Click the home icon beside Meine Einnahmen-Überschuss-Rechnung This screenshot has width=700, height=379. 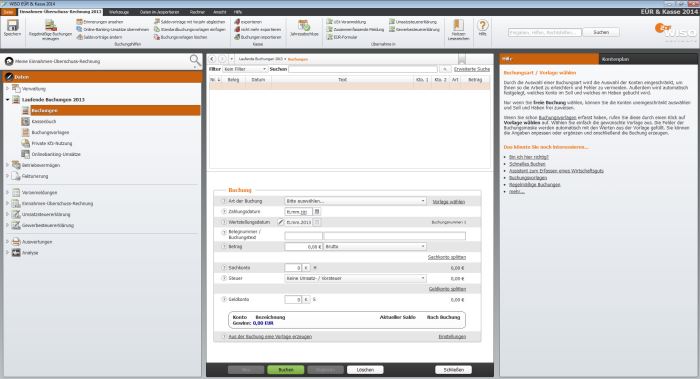pos(9,61)
